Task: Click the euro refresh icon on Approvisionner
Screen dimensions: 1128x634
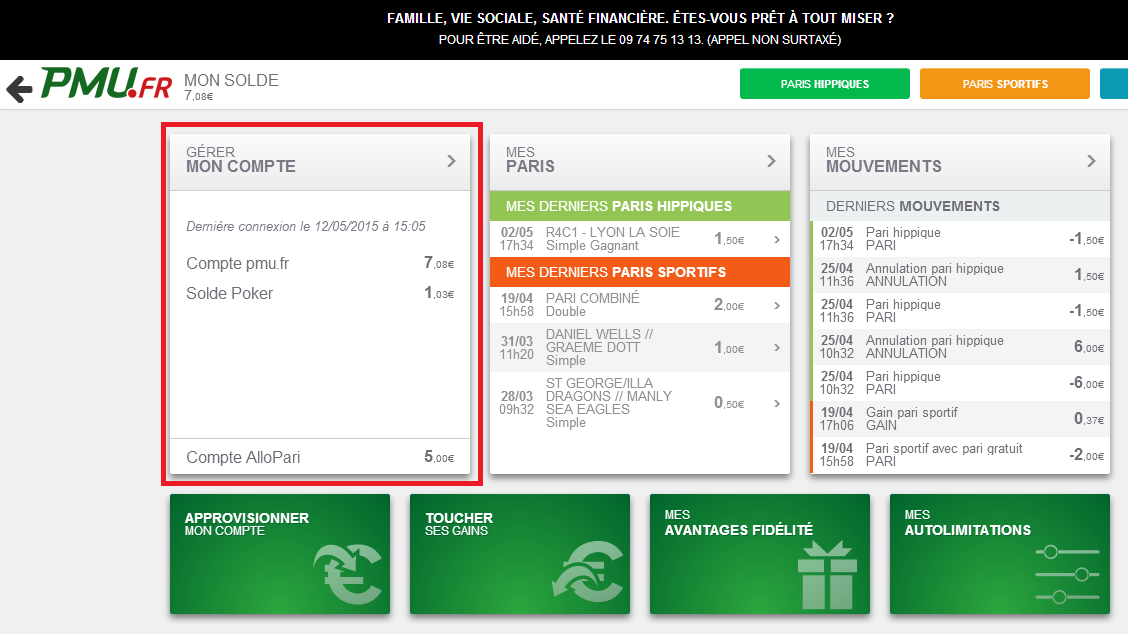Action: pos(347,573)
